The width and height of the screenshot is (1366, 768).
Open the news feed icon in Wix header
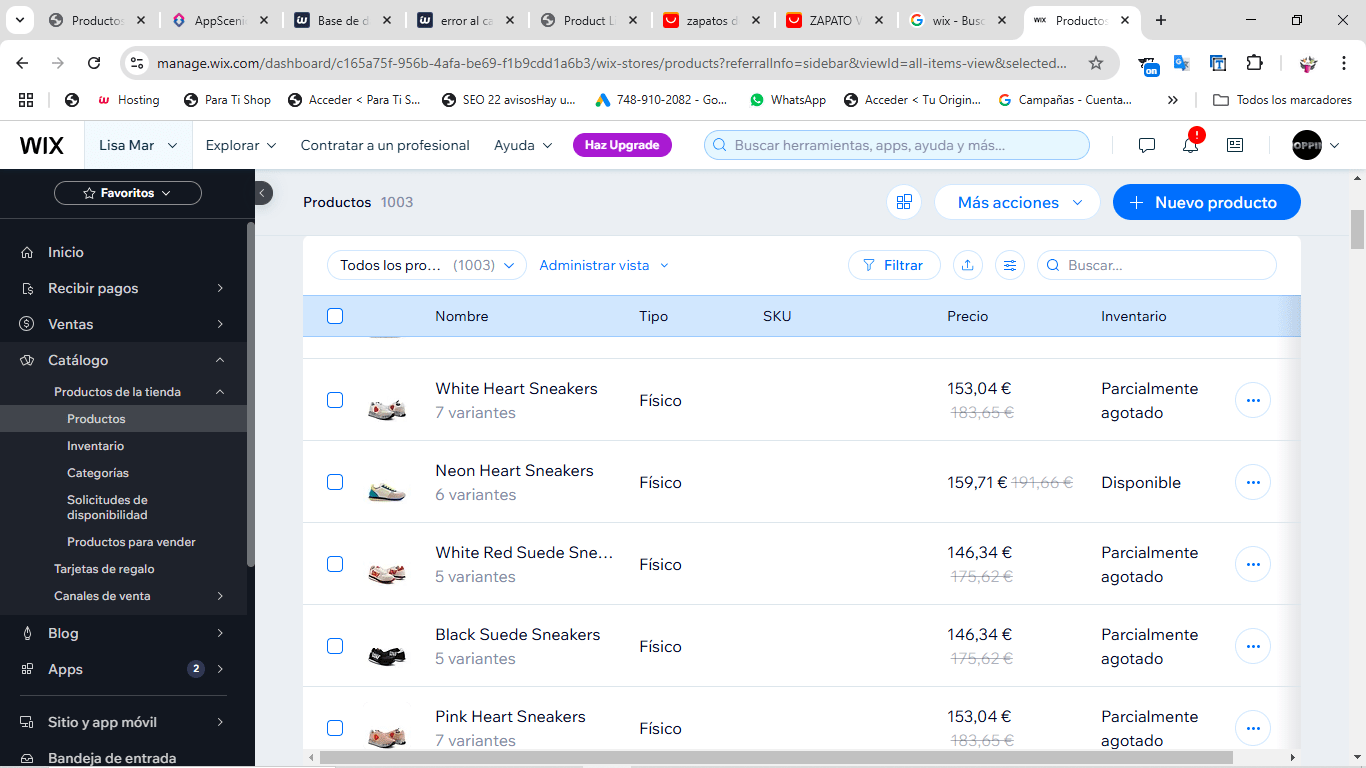1235,145
